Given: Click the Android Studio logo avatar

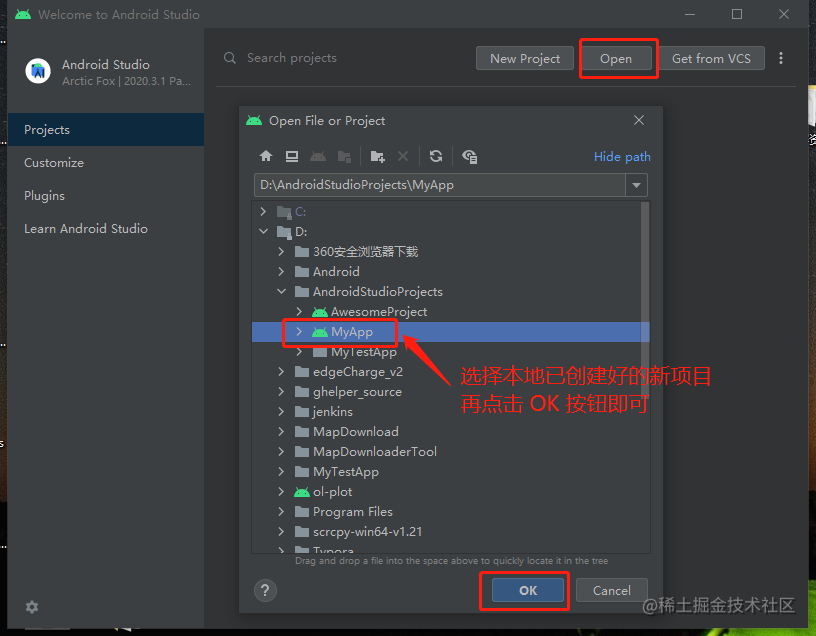Looking at the screenshot, I should (38, 70).
